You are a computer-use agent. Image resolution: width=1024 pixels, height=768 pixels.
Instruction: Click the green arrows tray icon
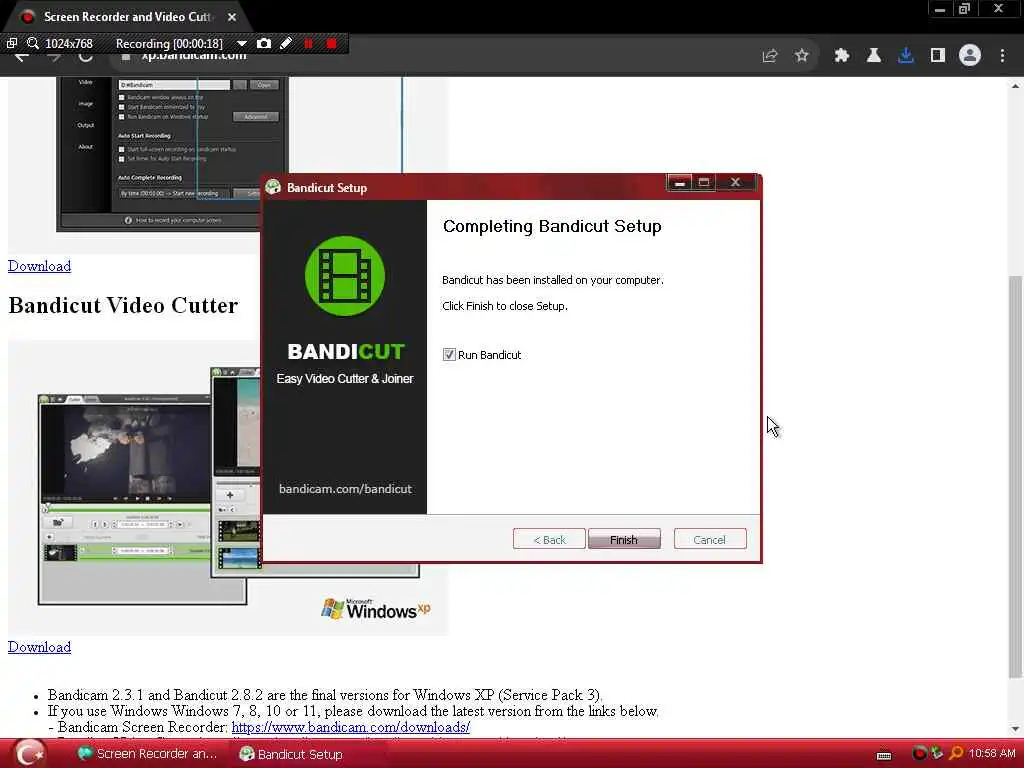pyautogui.click(x=937, y=753)
